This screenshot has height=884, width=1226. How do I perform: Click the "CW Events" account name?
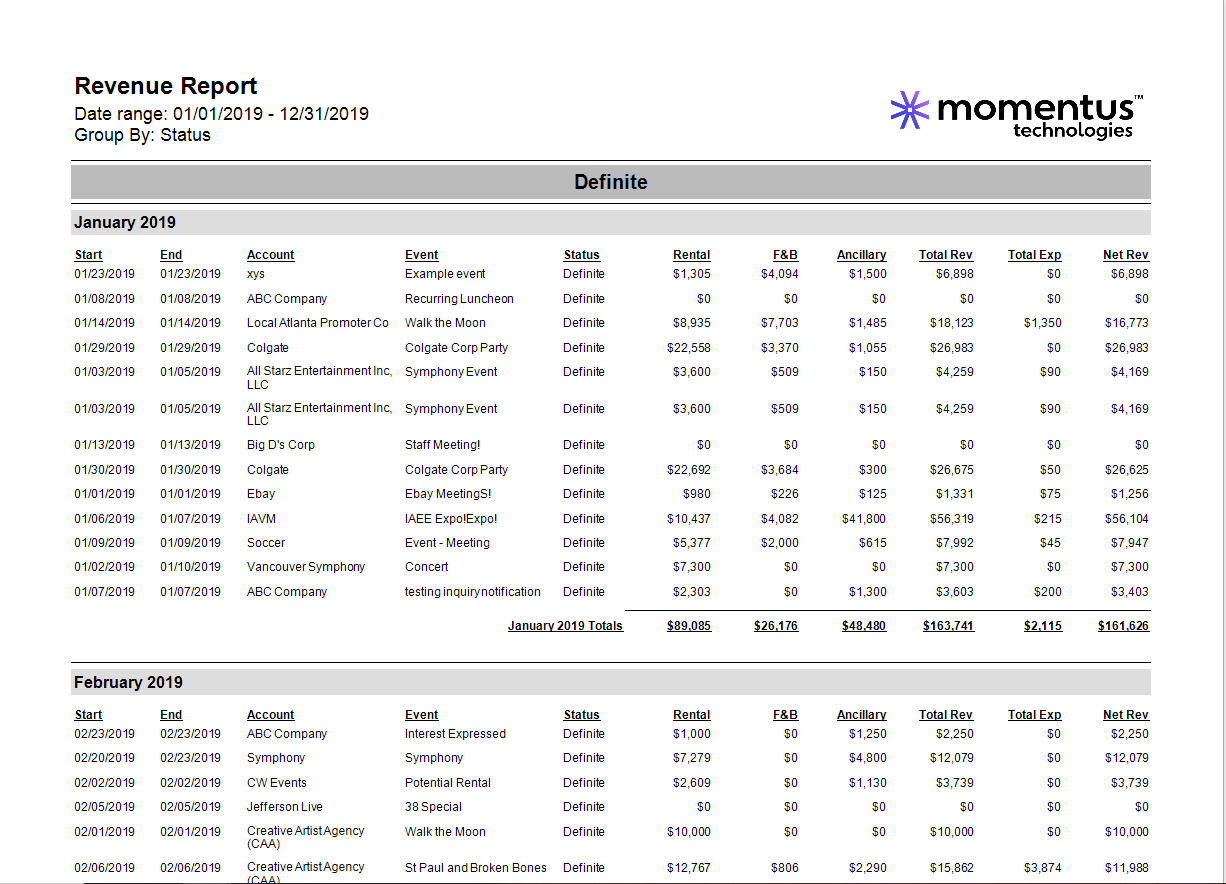click(x=277, y=783)
